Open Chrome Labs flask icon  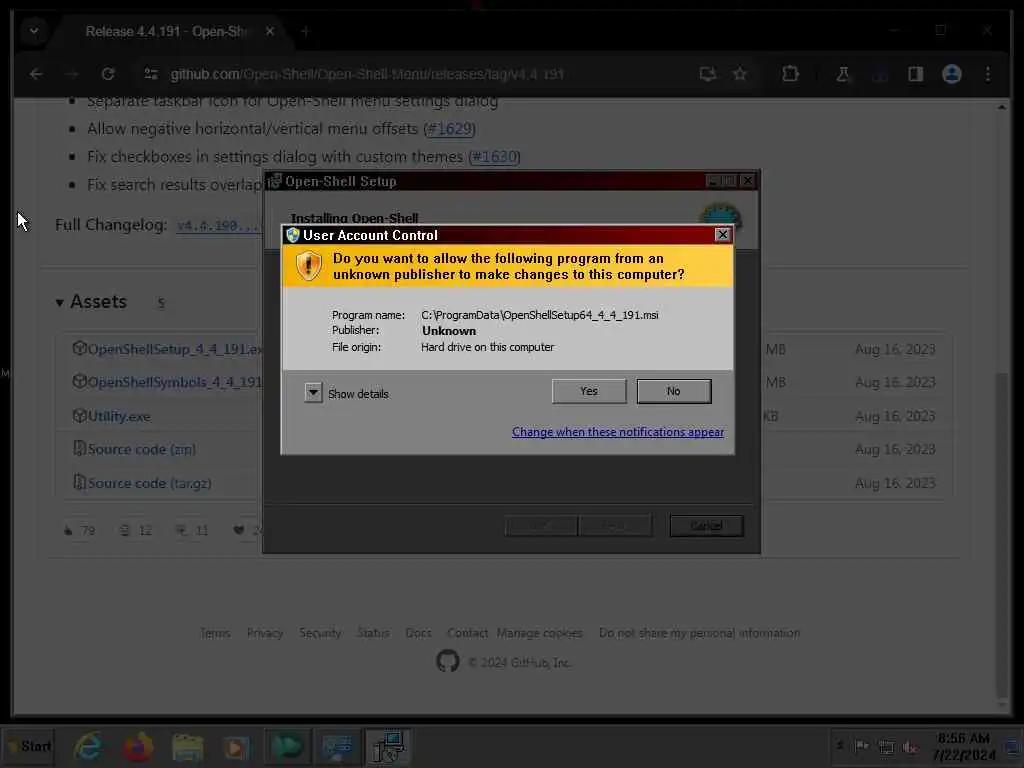pyautogui.click(x=842, y=74)
